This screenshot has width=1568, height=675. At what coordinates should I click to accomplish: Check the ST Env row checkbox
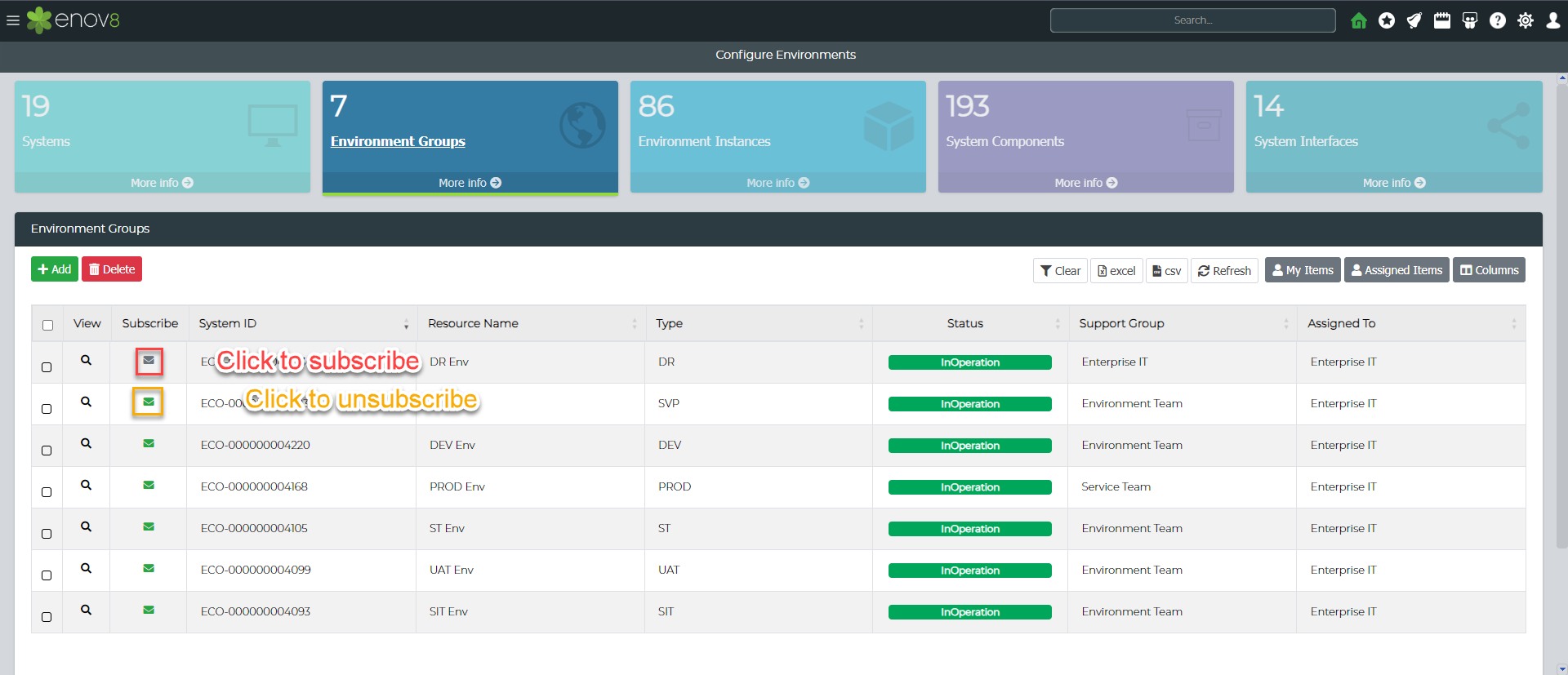(47, 534)
